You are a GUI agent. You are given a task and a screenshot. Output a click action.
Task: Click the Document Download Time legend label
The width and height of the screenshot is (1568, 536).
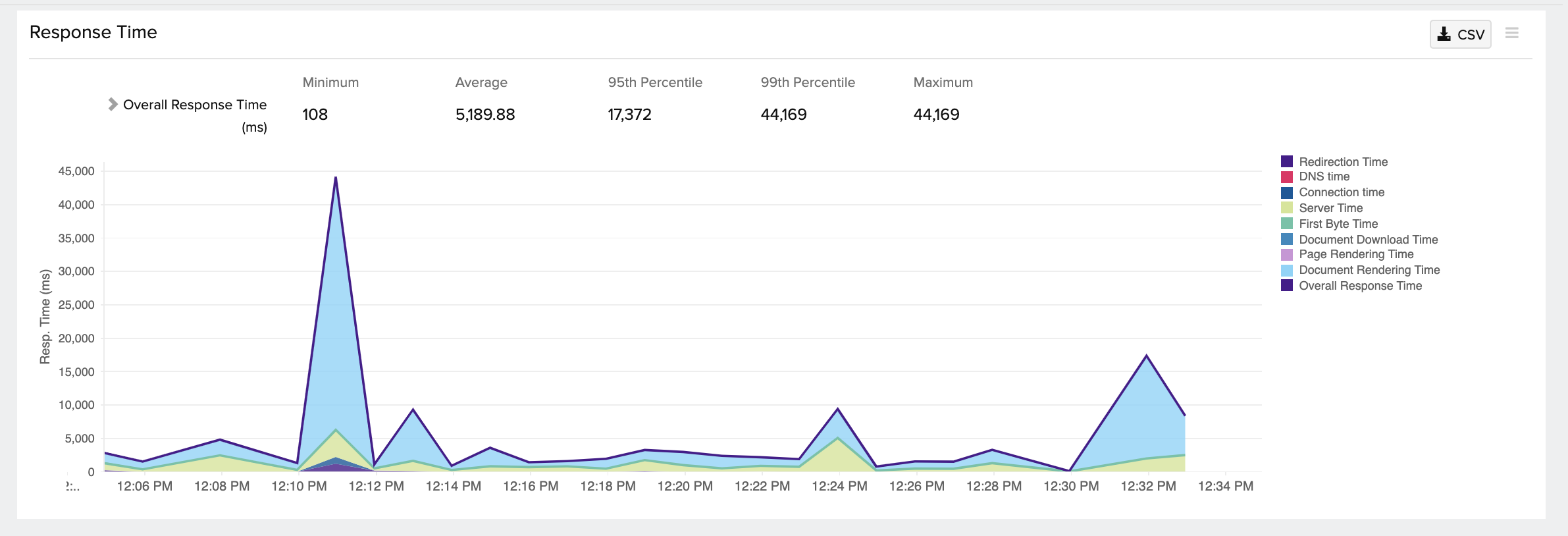coord(1368,240)
